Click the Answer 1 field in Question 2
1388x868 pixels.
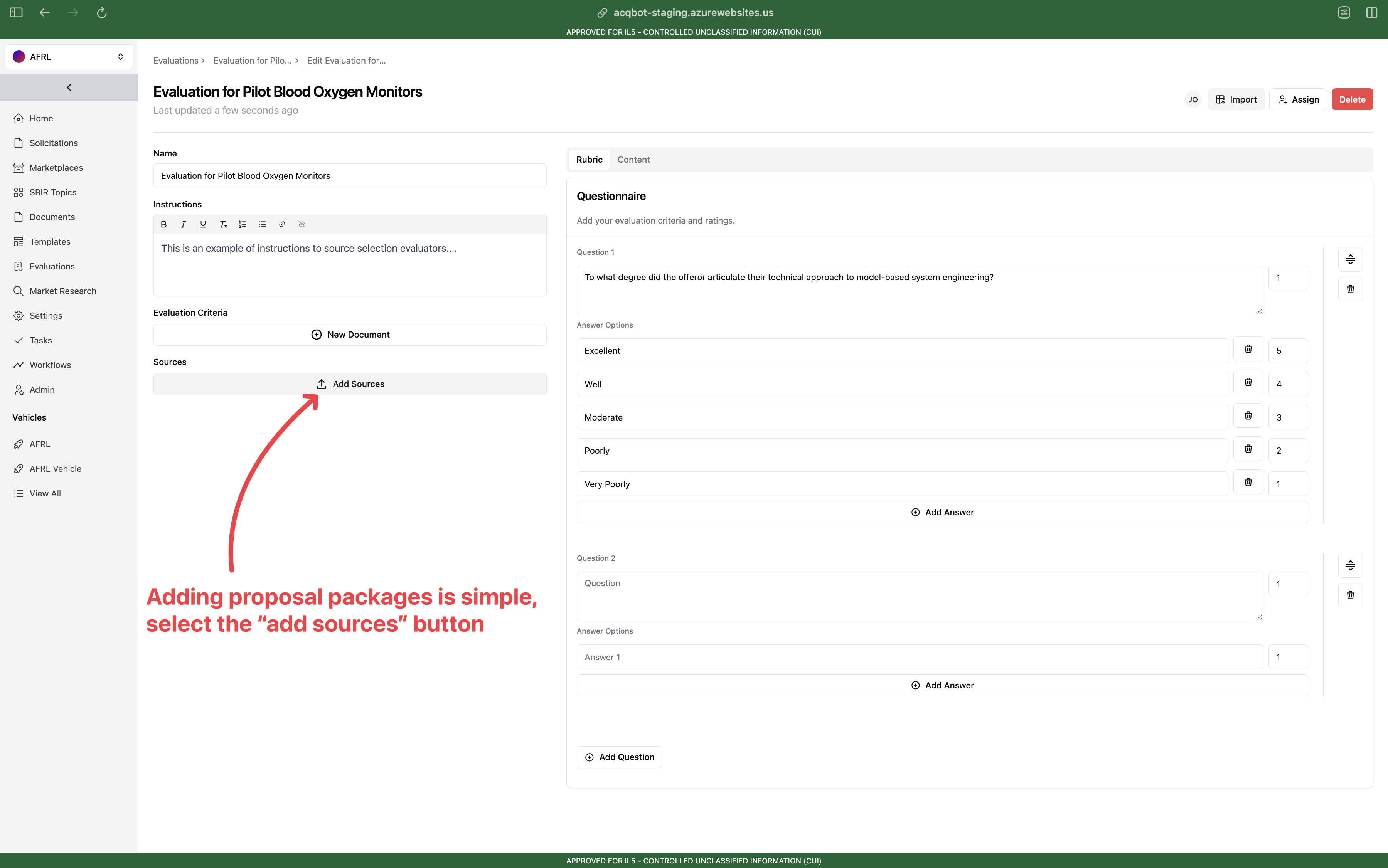[920, 657]
